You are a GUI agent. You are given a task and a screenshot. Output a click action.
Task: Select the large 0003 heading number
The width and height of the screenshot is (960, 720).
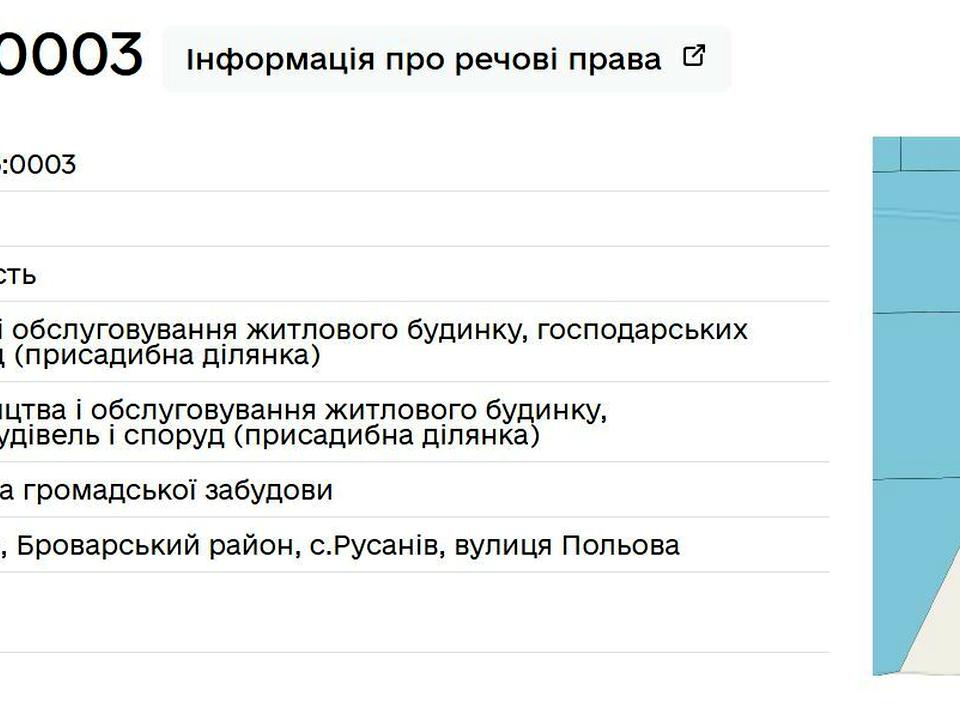[x=71, y=55]
